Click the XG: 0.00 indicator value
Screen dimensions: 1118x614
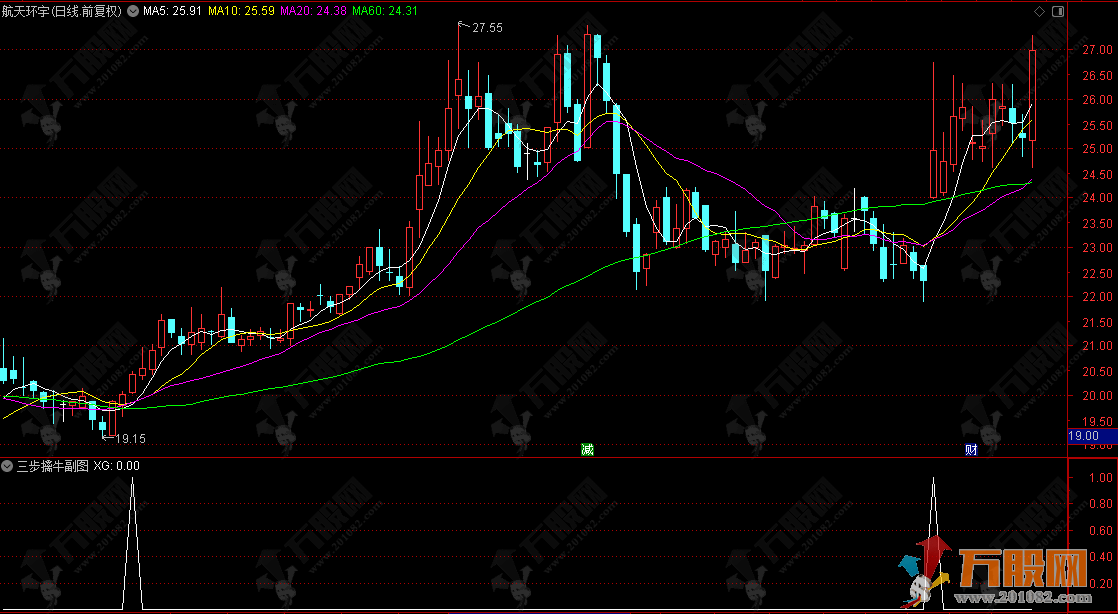116,466
